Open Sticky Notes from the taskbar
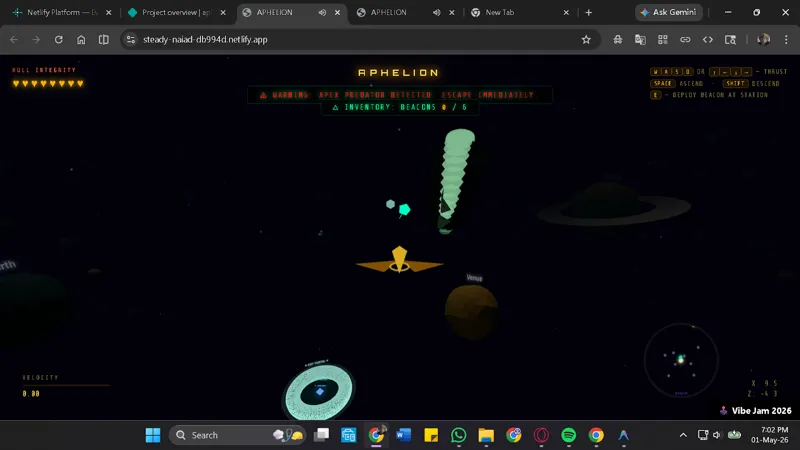Screen dimensions: 800x450 [x=431, y=435]
